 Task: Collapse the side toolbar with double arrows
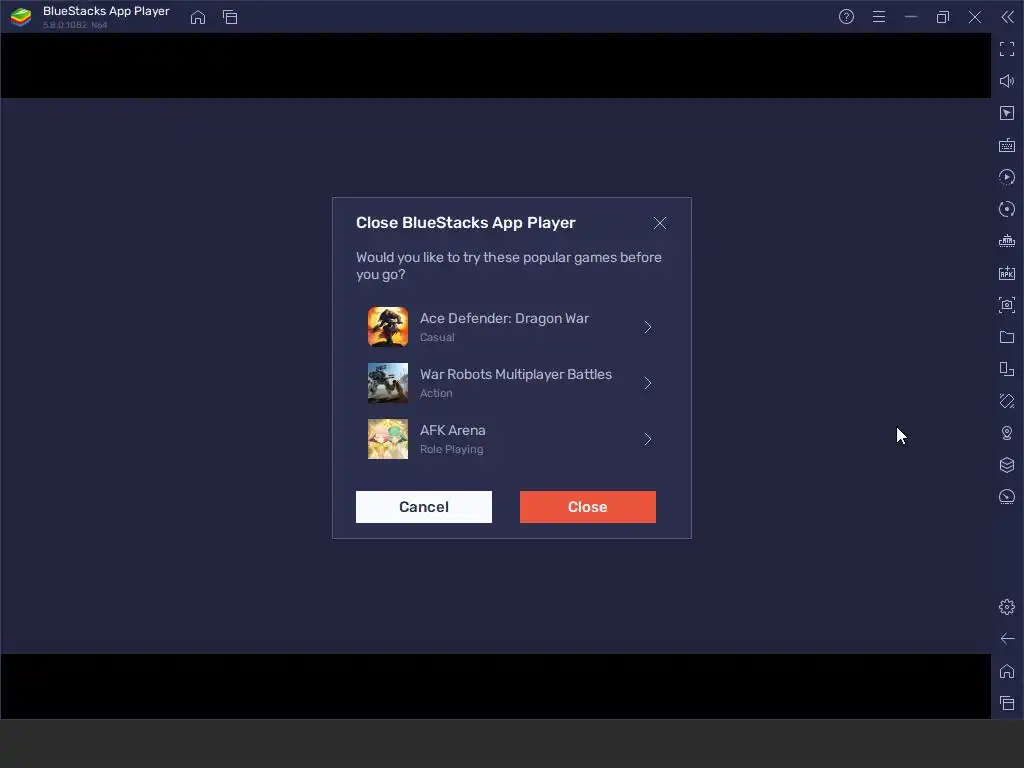point(1008,17)
